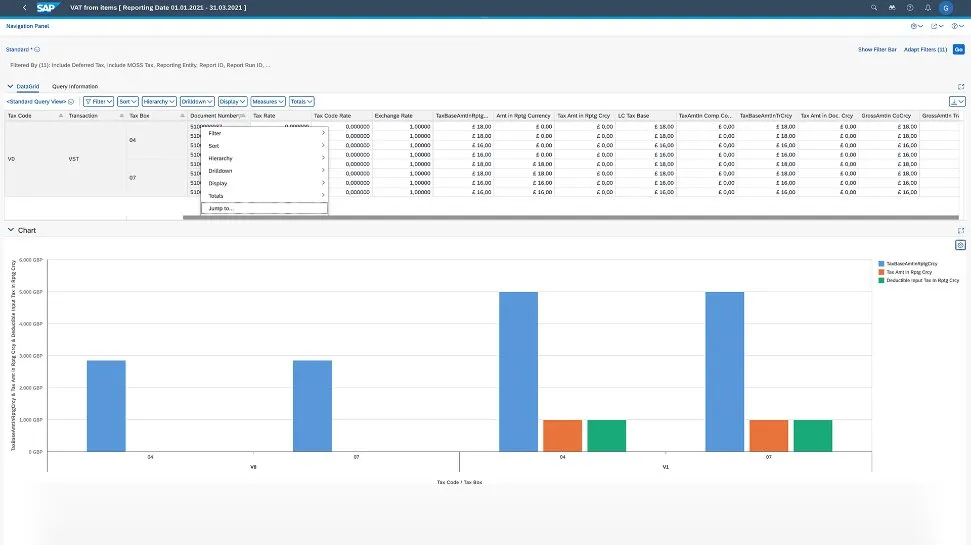Open the Measures dropdown
The image size is (971, 545).
tap(267, 101)
